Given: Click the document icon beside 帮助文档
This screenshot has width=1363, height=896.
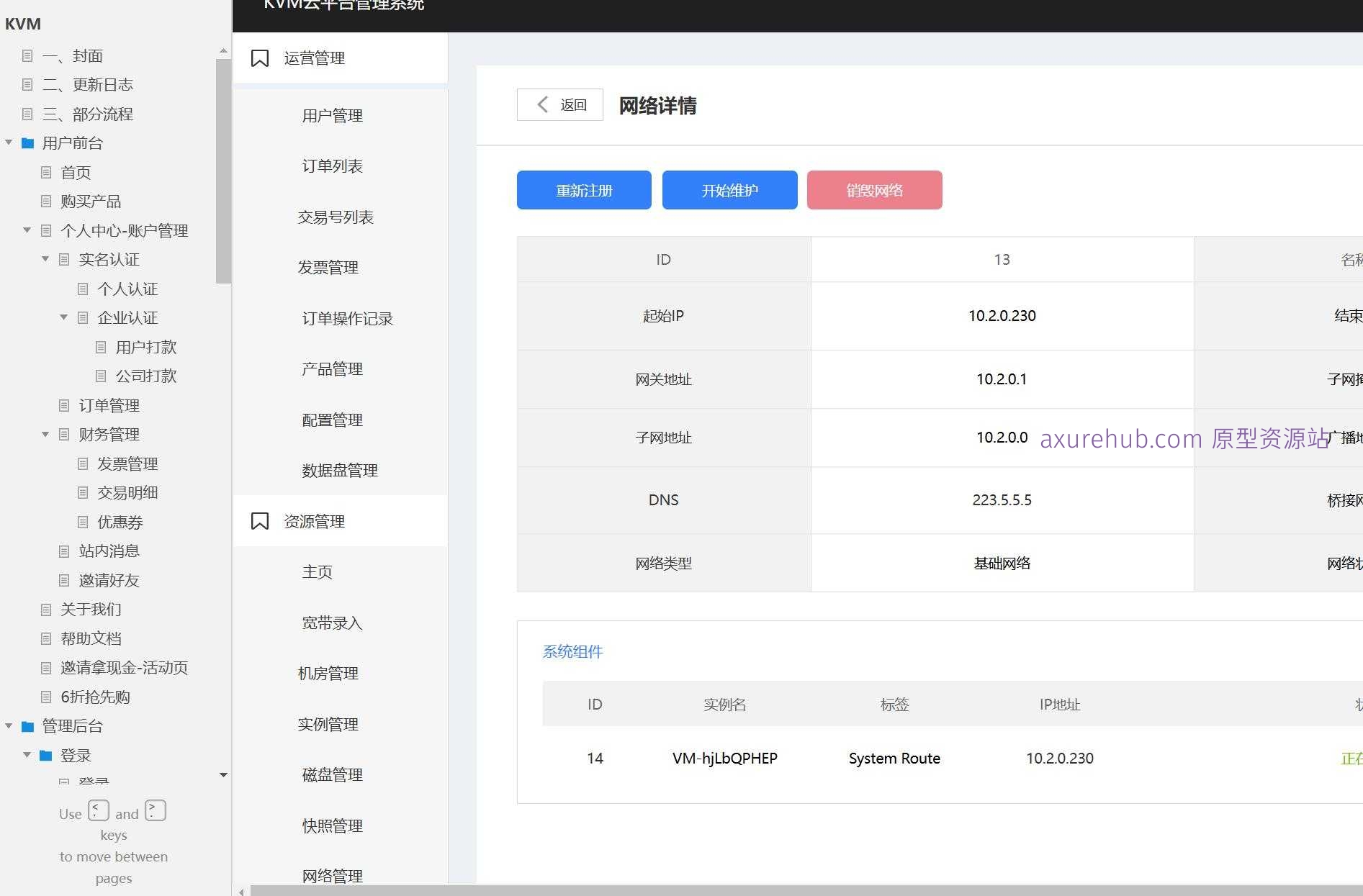Looking at the screenshot, I should click(45, 638).
